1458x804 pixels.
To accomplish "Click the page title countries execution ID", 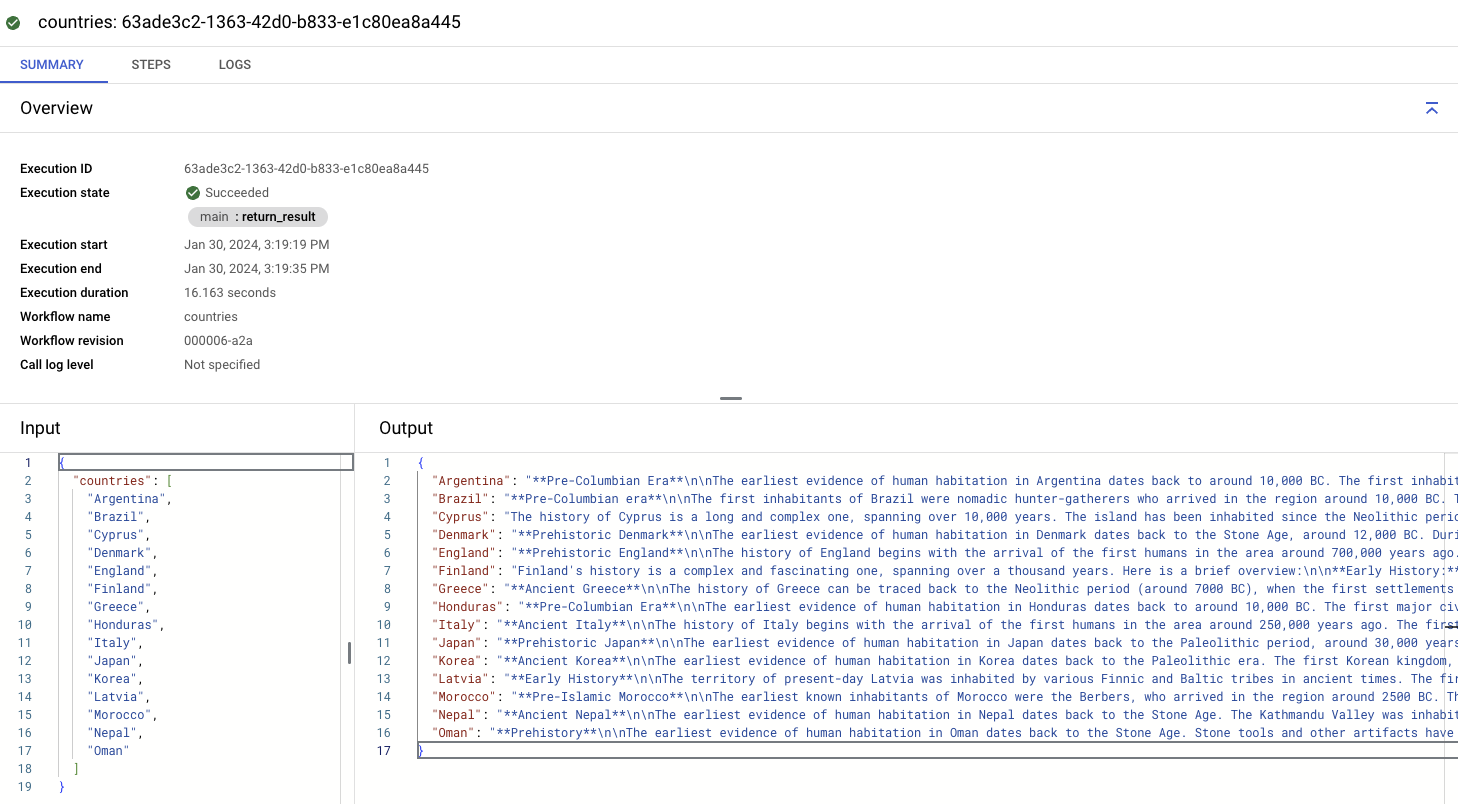I will [249, 22].
